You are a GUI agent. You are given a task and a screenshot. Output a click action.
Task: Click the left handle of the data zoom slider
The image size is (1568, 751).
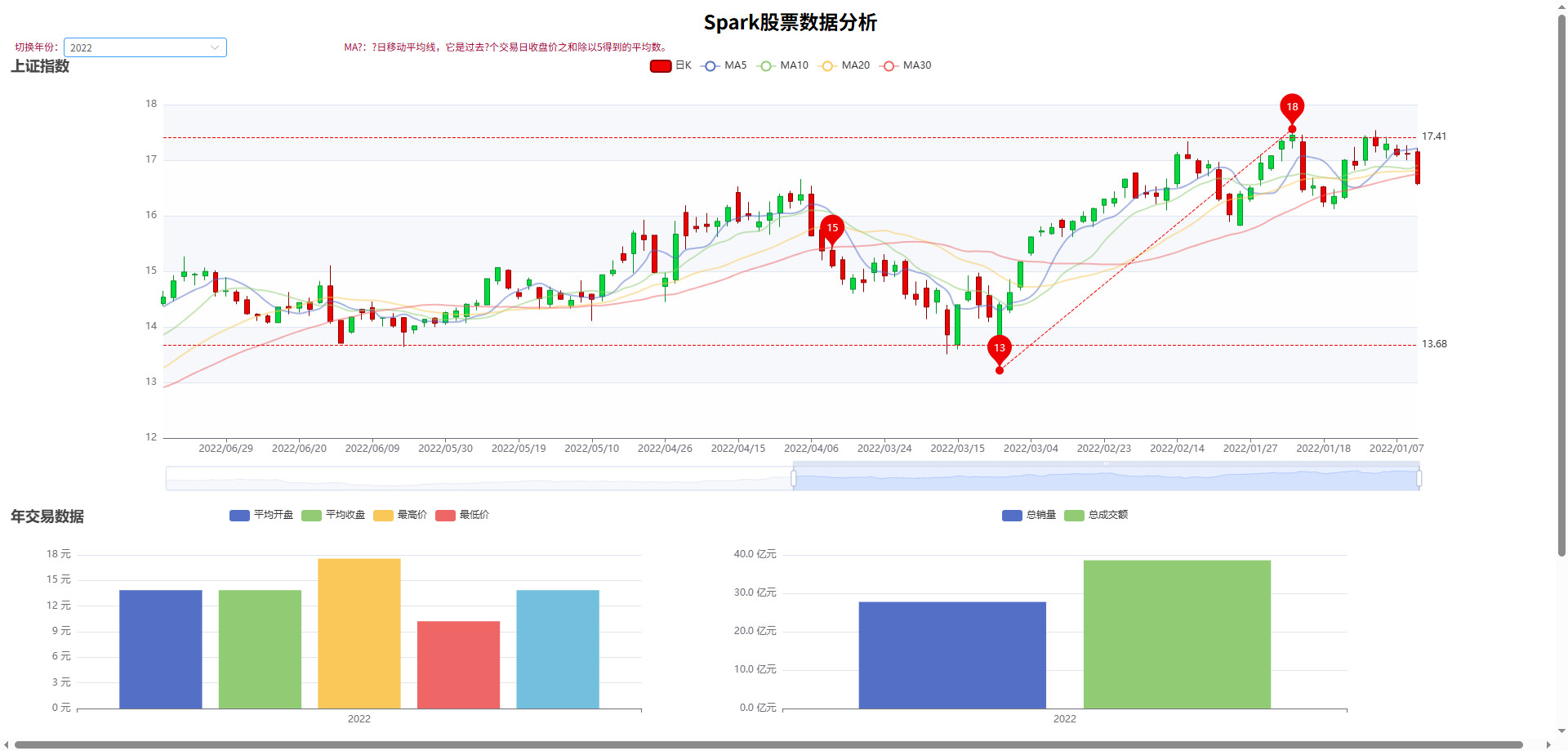(794, 478)
